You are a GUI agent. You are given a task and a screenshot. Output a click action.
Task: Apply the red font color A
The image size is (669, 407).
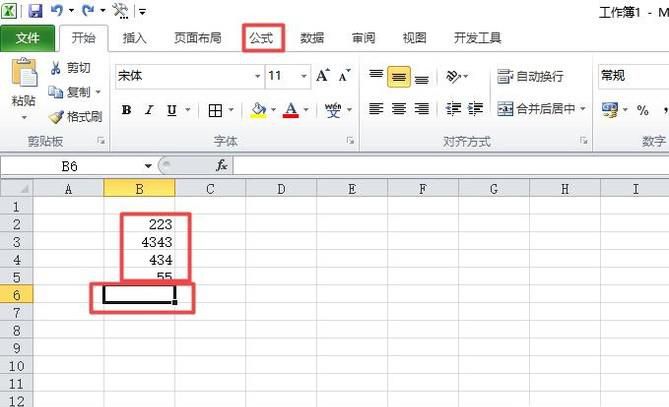pos(291,110)
